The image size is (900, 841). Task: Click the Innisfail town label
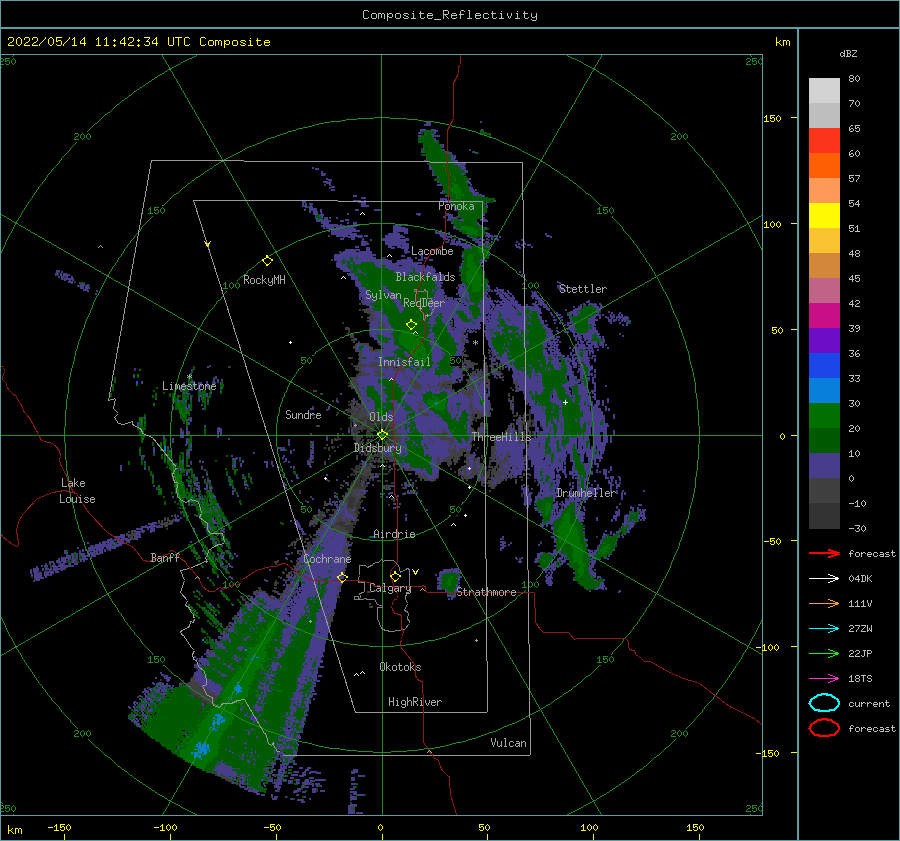point(404,362)
